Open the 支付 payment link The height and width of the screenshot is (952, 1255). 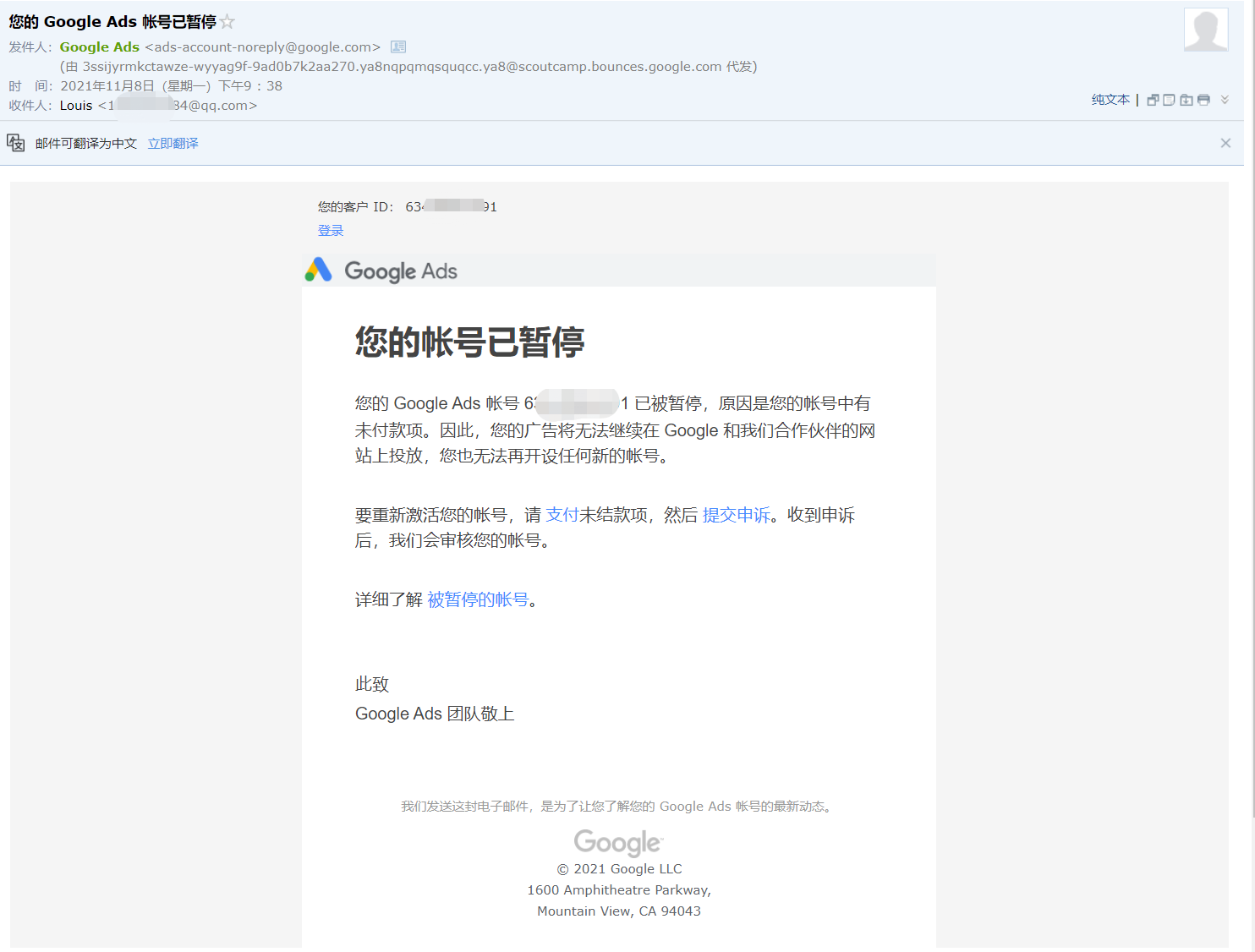pos(562,515)
